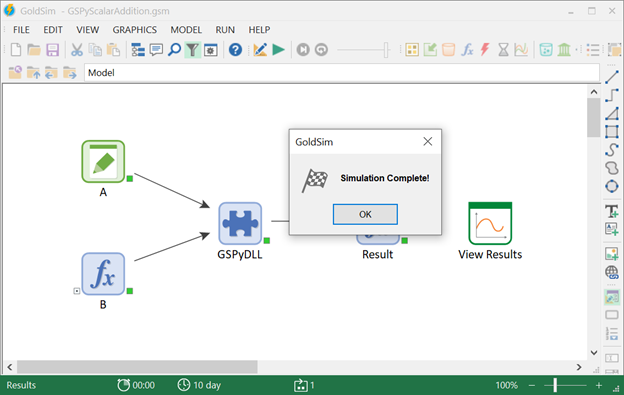This screenshot has width=624, height=395.
Task: Select the straight line drawing tool
Action: [x=612, y=77]
